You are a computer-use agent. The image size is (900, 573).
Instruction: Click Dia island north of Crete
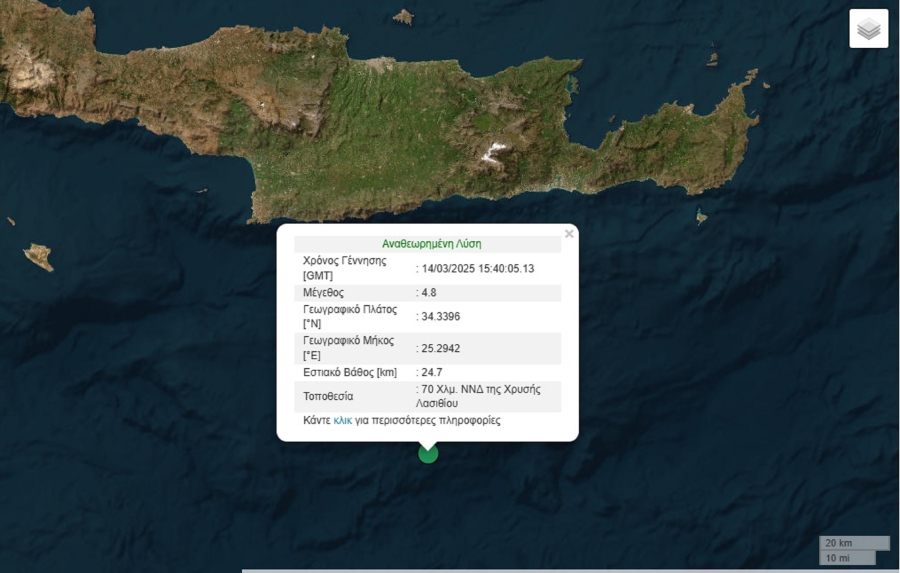403,16
